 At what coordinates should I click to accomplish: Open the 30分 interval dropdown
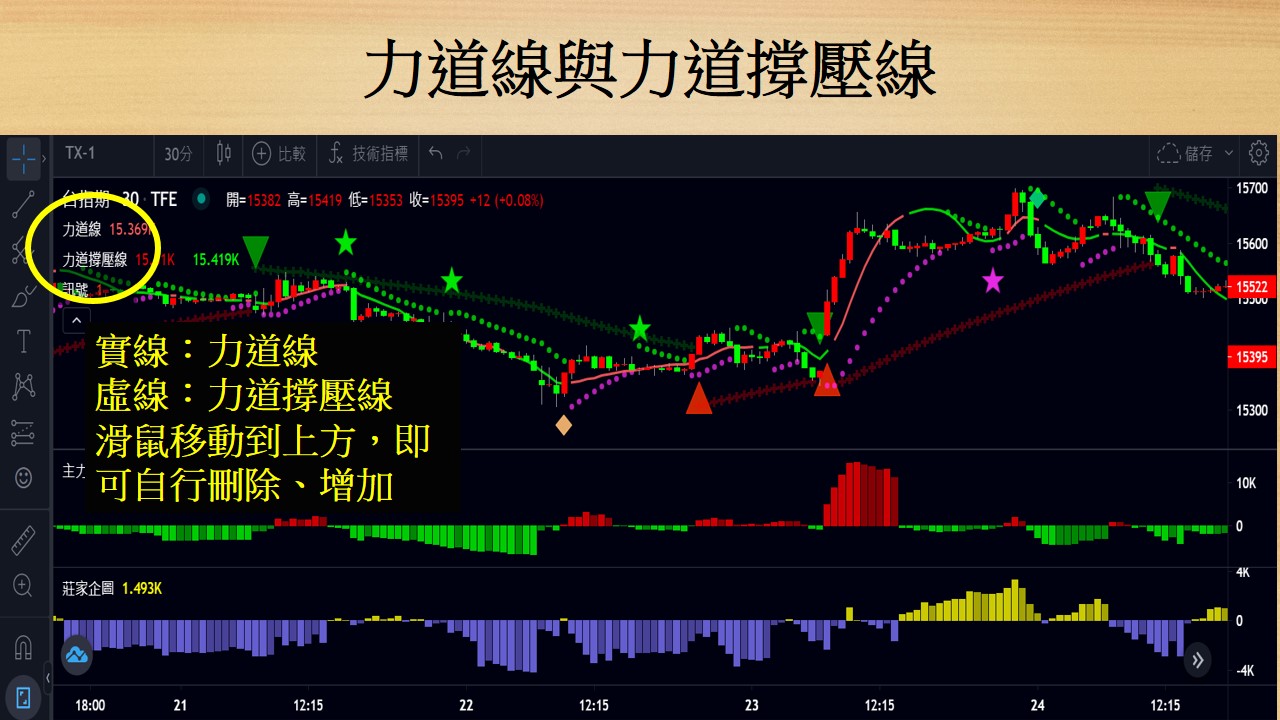177,155
